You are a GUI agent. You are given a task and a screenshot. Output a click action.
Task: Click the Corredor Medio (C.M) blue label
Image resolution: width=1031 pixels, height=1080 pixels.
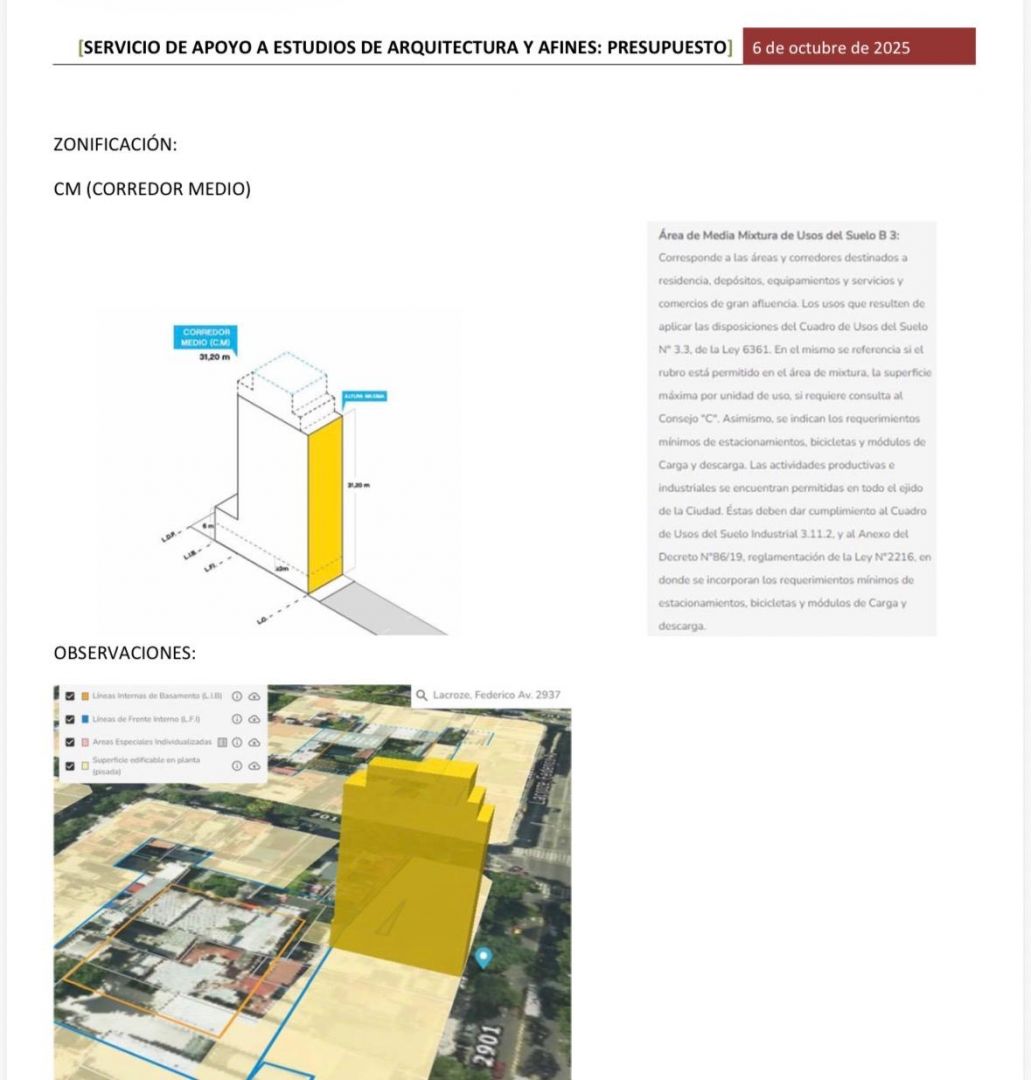208,336
